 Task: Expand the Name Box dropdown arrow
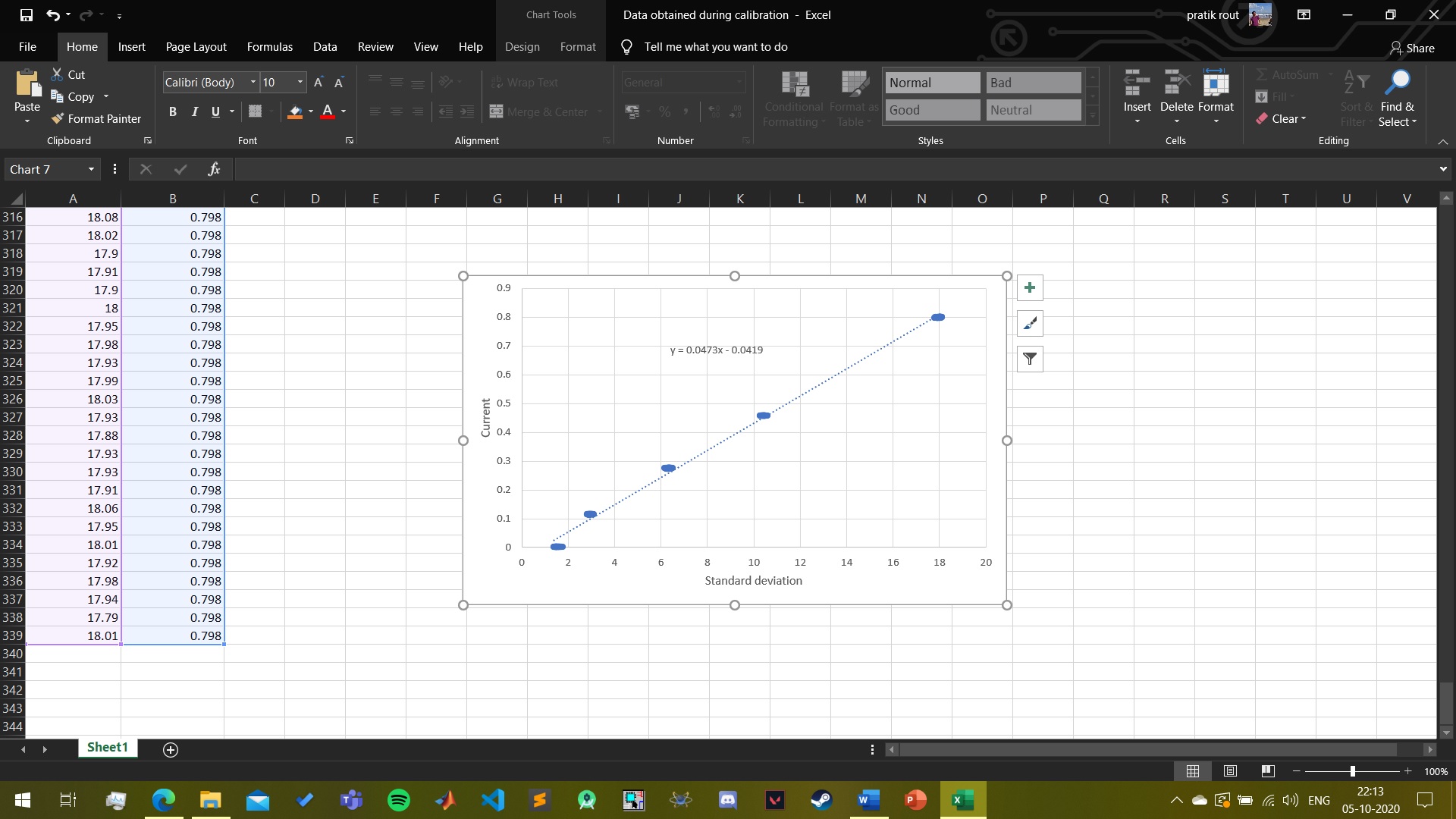pyautogui.click(x=91, y=169)
